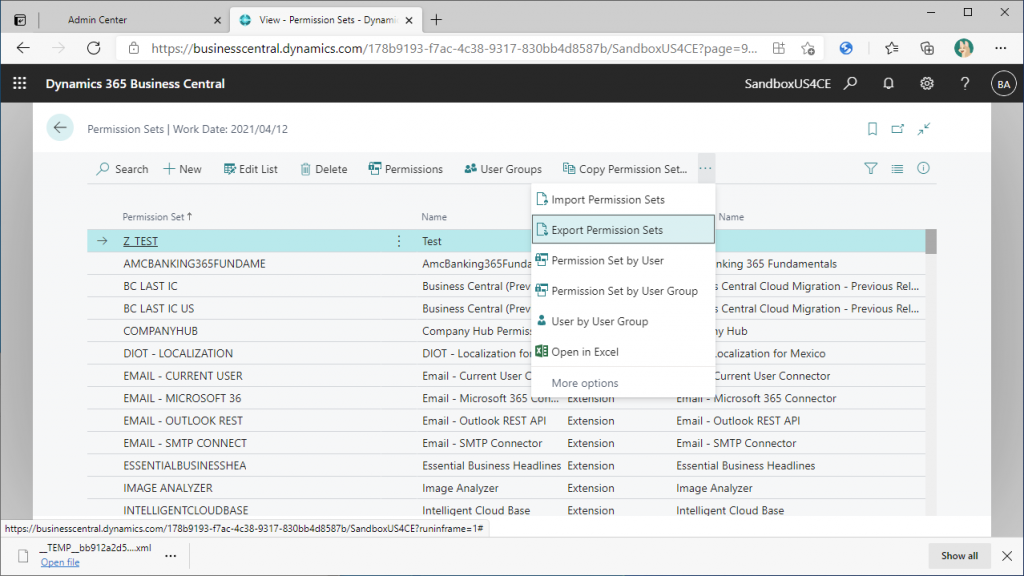Open the browser Collections icon

pos(927,48)
